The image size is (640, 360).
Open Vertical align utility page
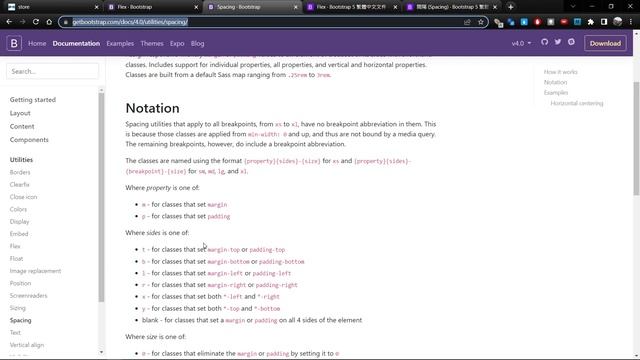(x=27, y=345)
